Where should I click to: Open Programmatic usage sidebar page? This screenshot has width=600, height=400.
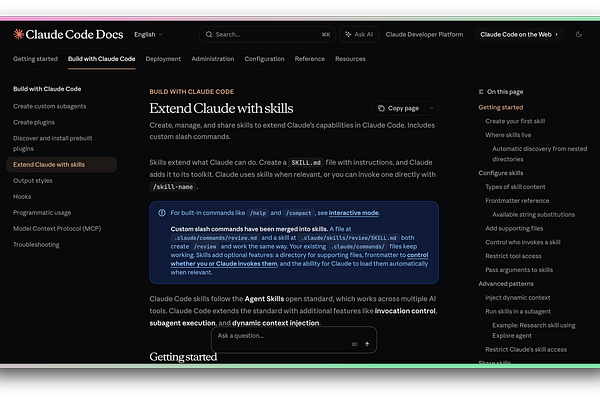[x=42, y=213]
